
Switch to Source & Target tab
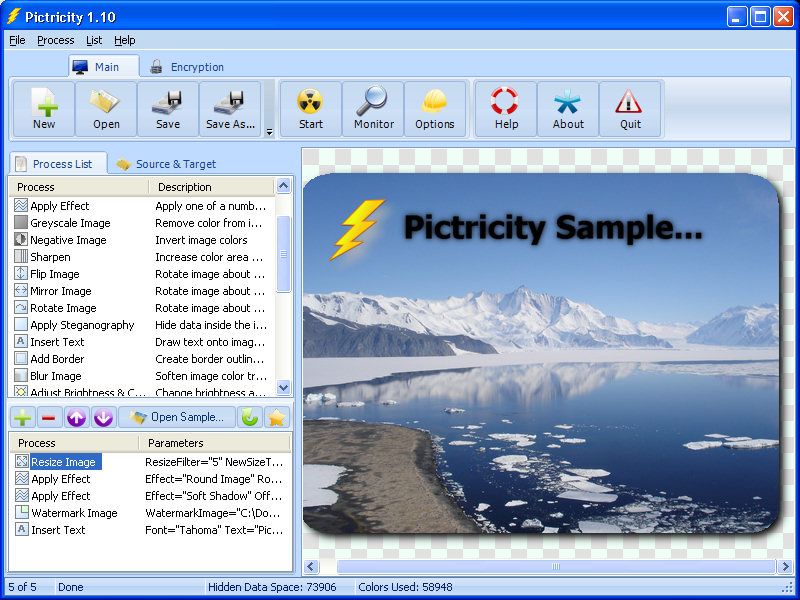tap(166, 164)
